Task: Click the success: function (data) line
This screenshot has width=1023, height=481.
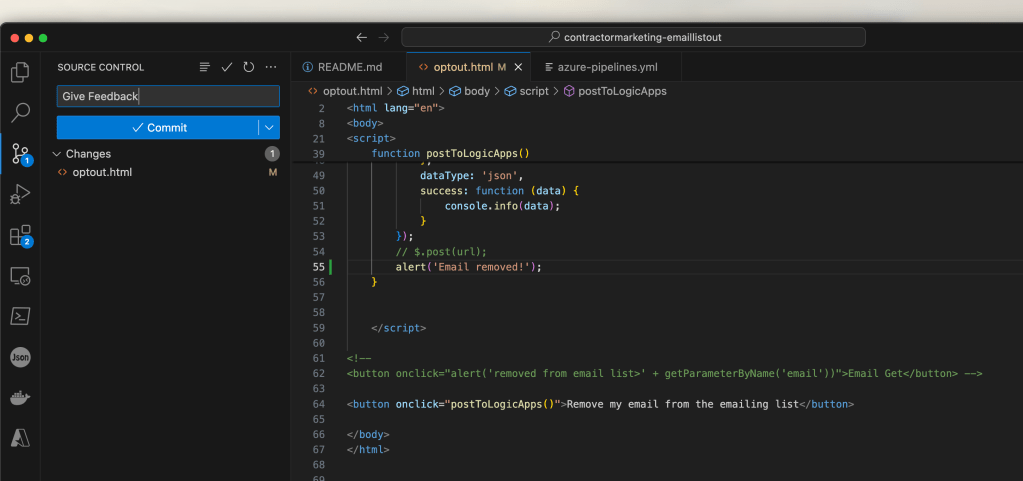Action: (x=500, y=191)
